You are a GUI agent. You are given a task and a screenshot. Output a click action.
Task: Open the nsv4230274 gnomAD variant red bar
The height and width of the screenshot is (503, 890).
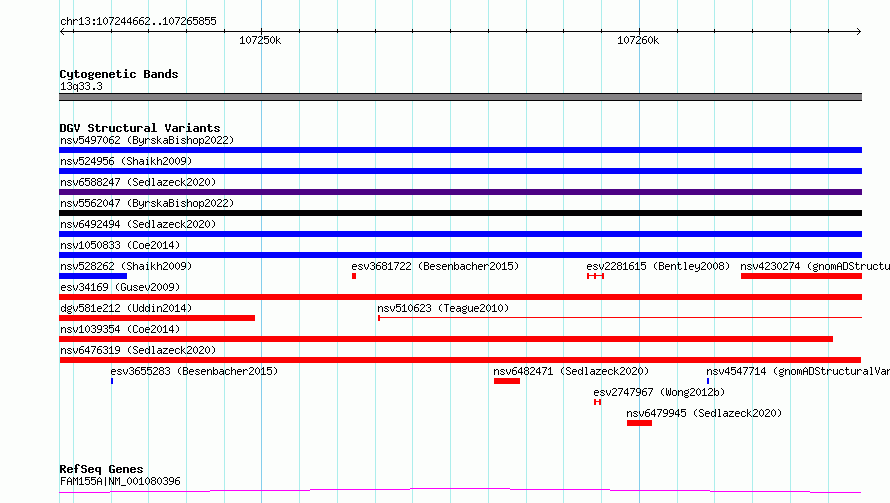[801, 276]
